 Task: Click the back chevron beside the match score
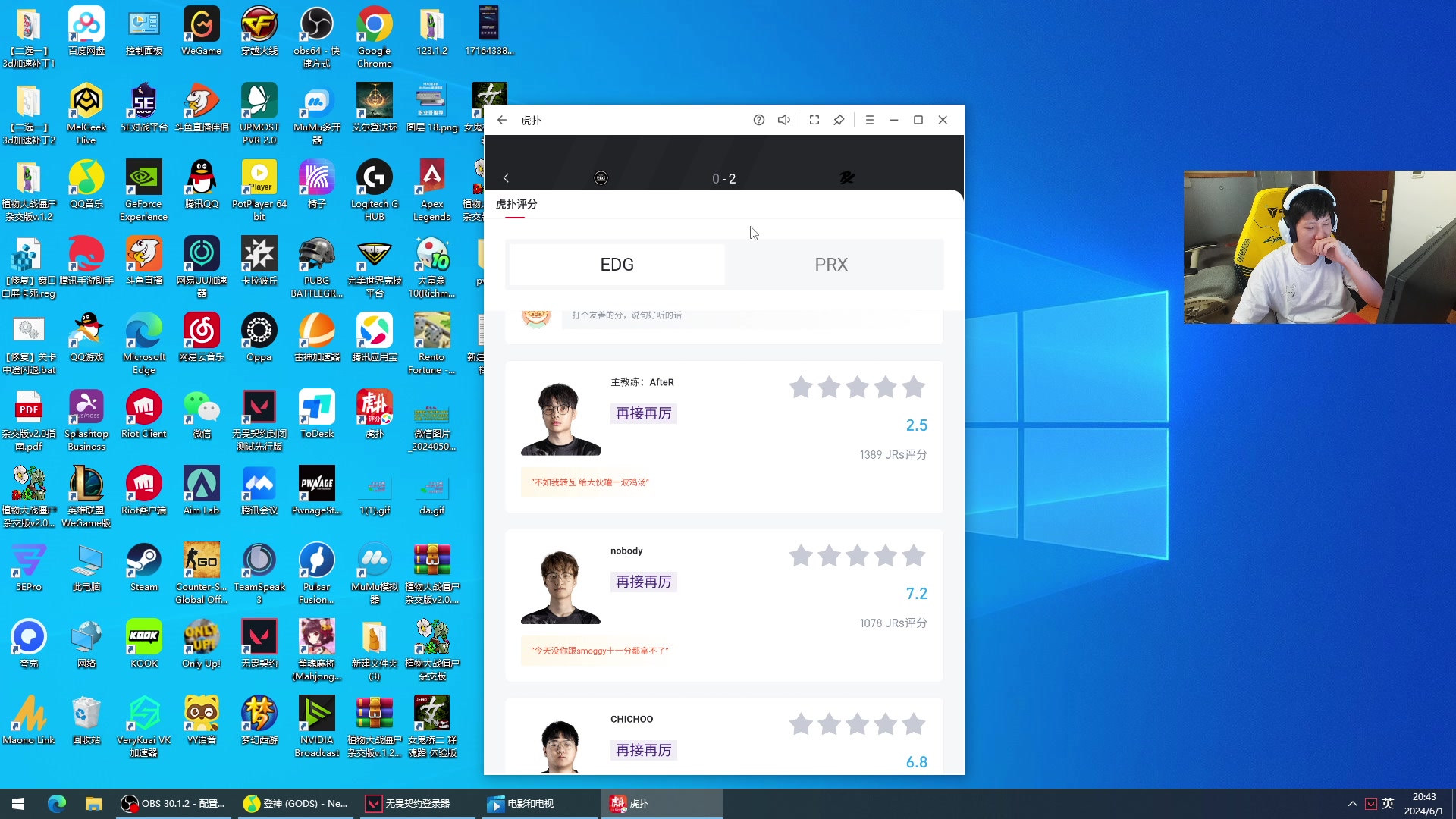point(506,178)
